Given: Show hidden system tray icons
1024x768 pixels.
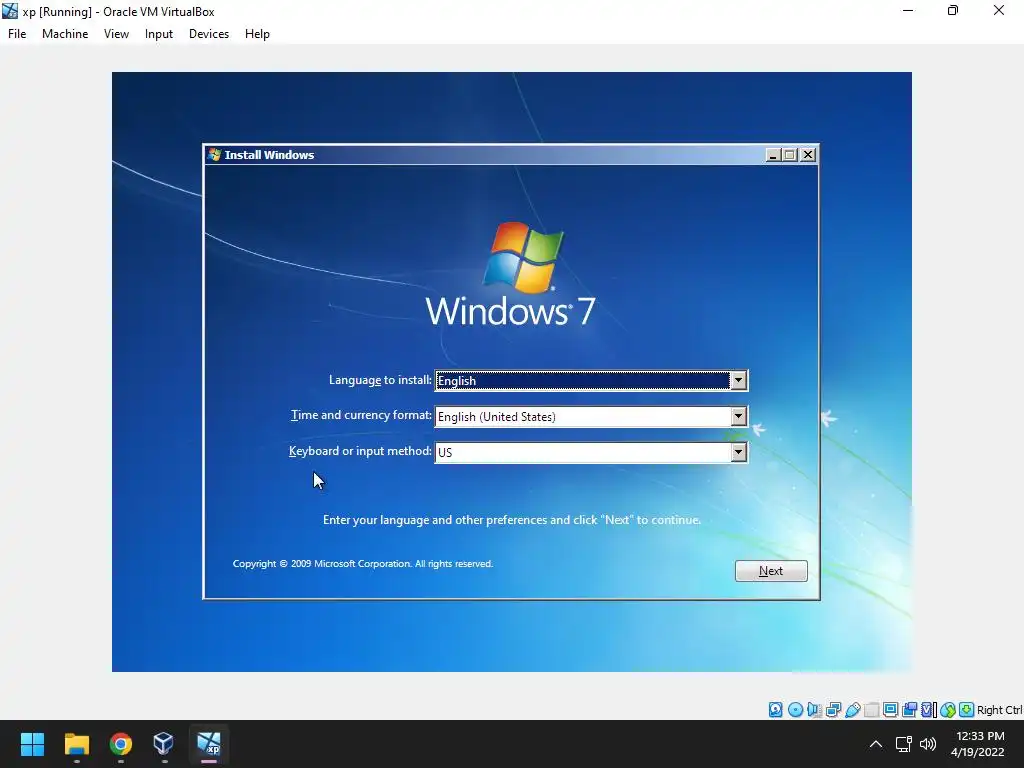Looking at the screenshot, I should (x=876, y=744).
